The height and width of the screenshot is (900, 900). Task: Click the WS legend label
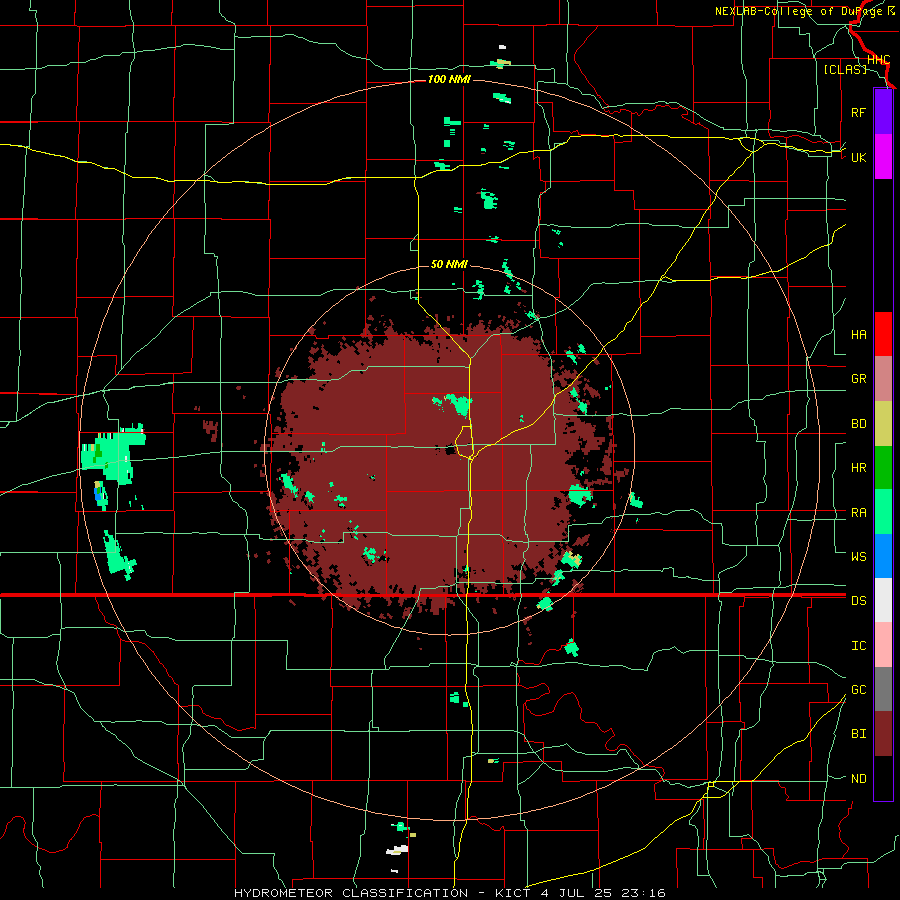(858, 556)
